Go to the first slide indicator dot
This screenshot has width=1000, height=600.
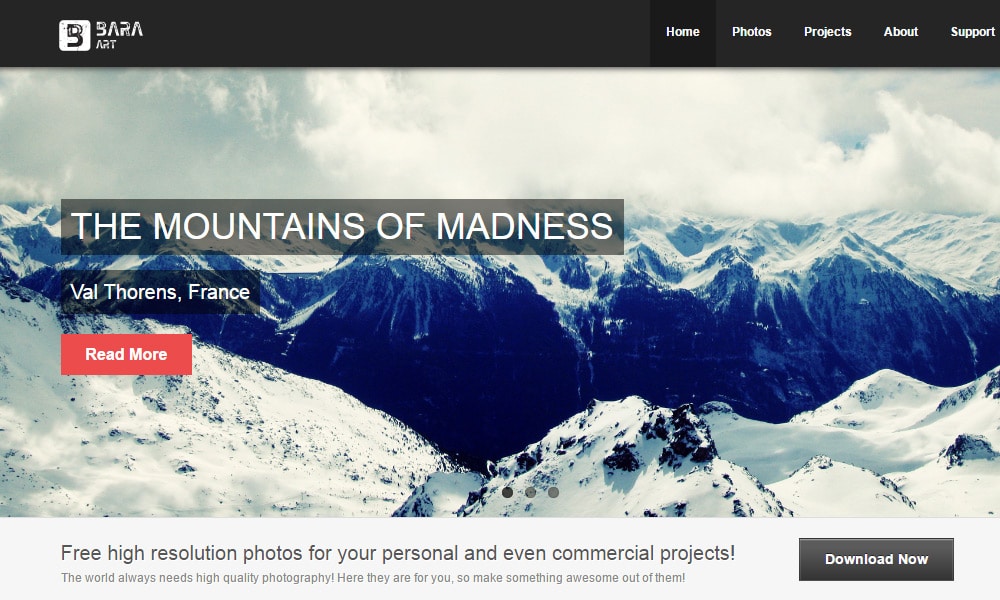click(x=508, y=492)
